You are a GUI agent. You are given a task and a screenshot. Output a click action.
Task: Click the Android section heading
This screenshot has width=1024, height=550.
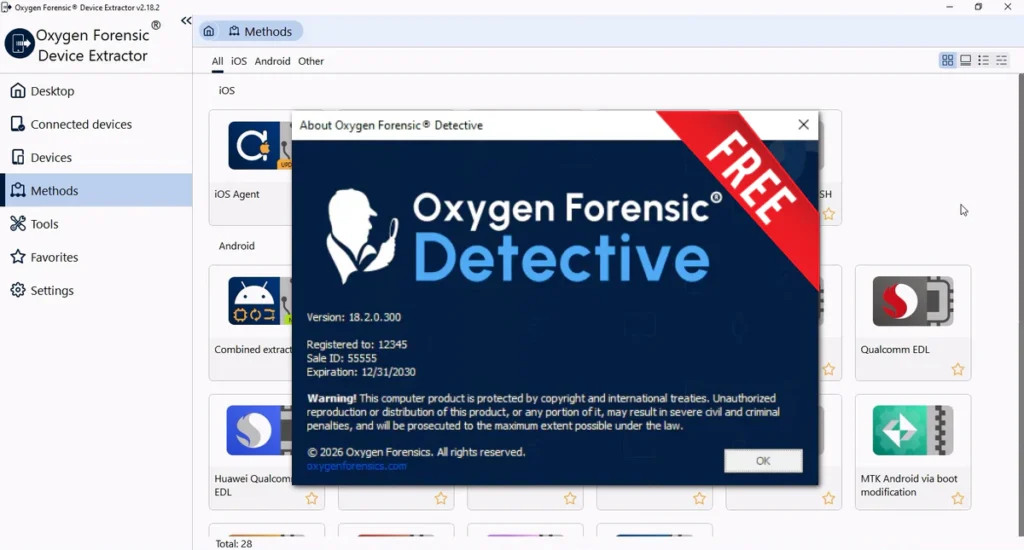tap(236, 246)
